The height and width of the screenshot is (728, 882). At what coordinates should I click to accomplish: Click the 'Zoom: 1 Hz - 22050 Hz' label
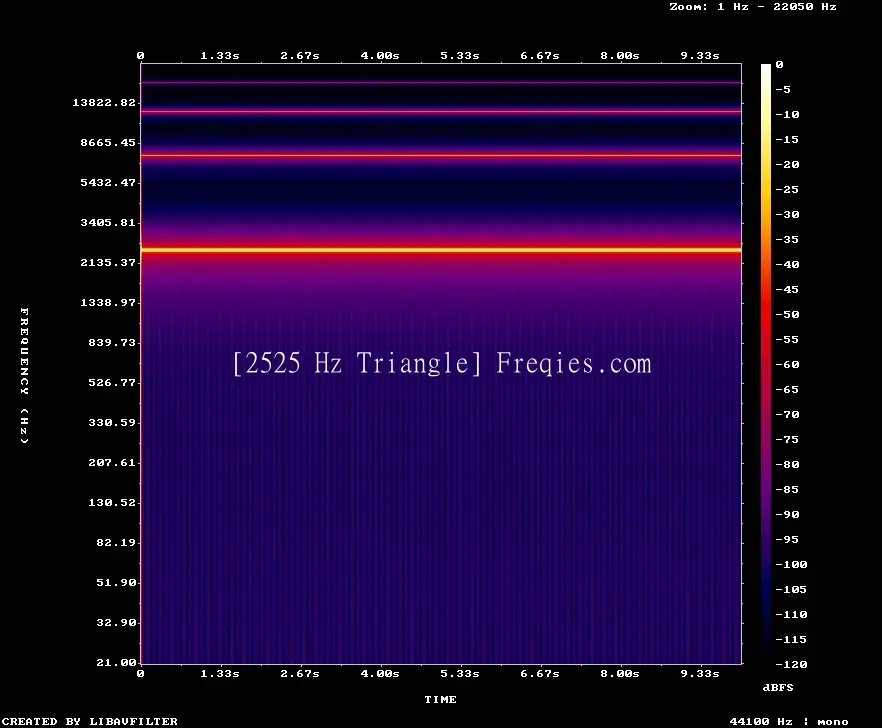click(x=753, y=7)
